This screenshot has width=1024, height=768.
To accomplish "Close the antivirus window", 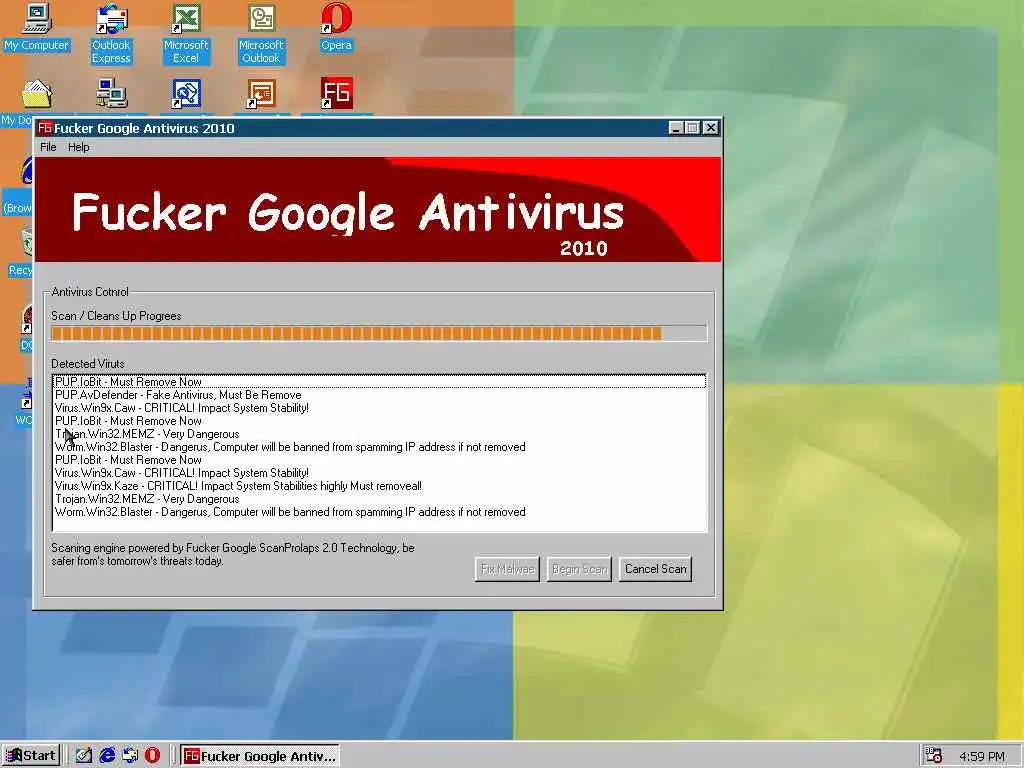I will coord(711,128).
